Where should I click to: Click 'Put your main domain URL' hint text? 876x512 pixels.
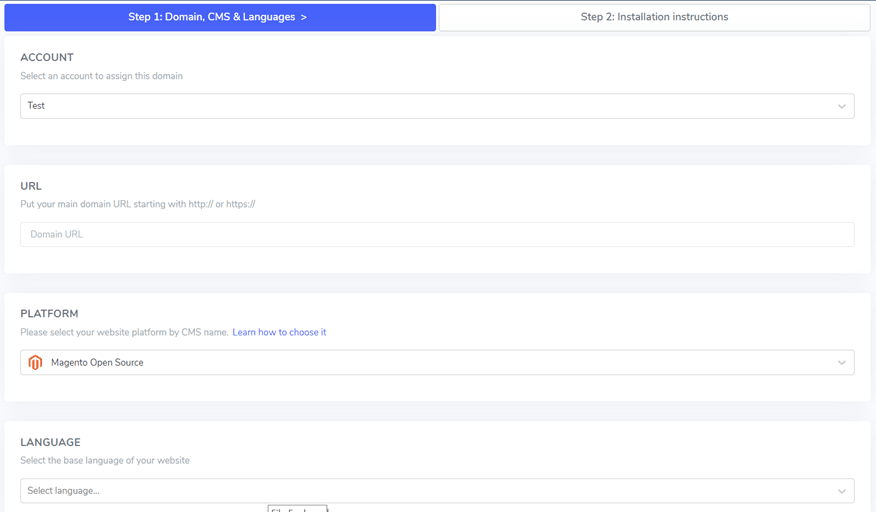point(138,204)
